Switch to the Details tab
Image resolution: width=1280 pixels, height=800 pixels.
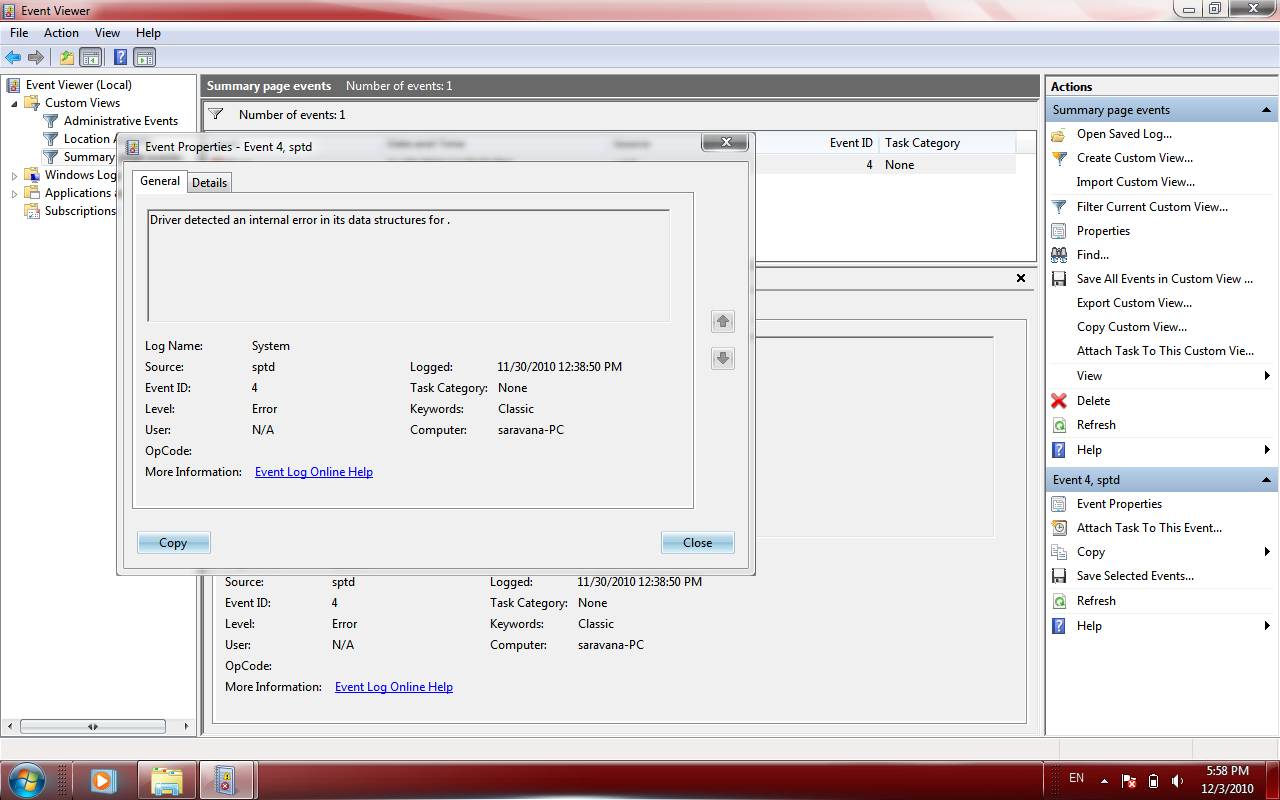[210, 182]
